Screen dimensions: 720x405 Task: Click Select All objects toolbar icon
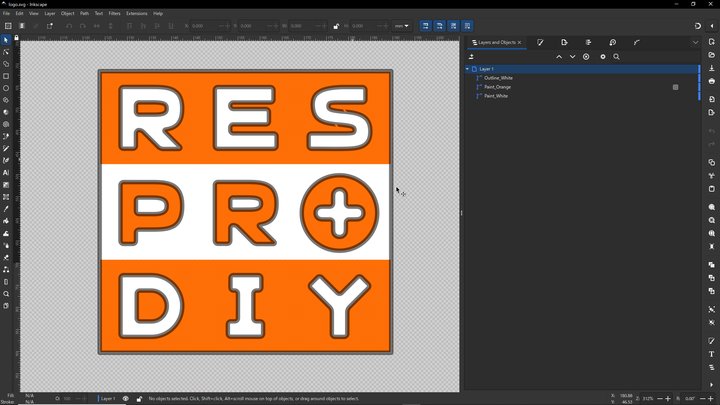(x=8, y=26)
